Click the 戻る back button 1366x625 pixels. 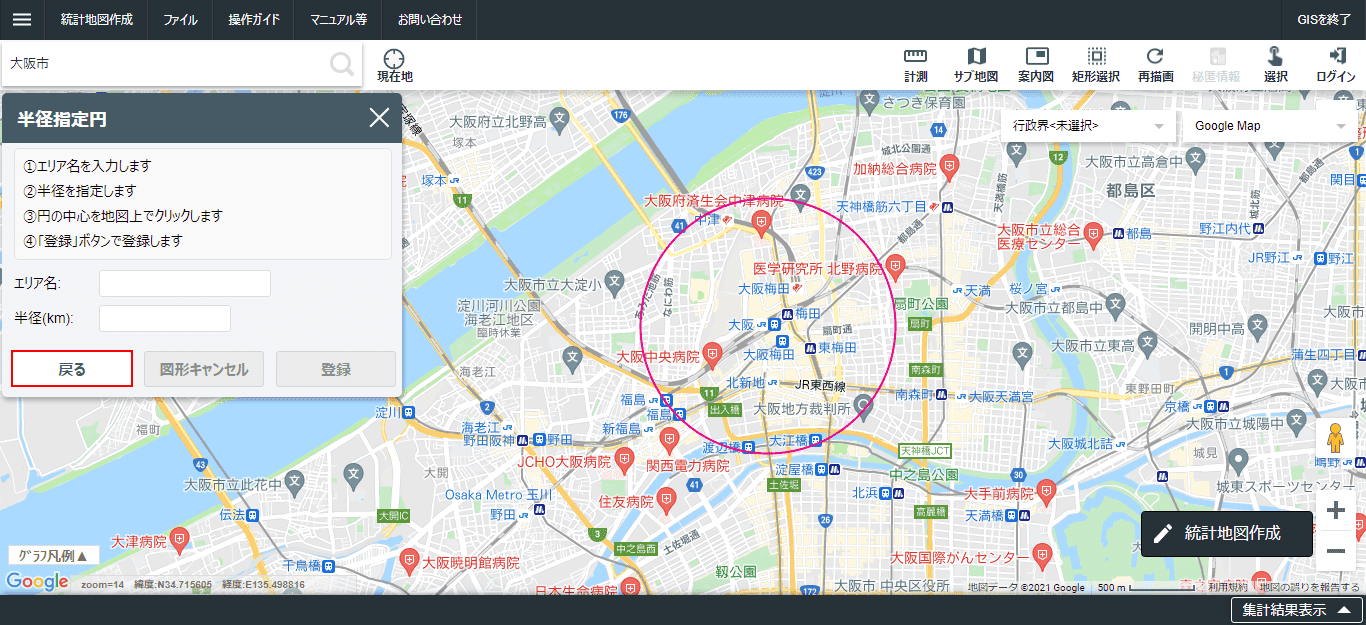[x=72, y=369]
